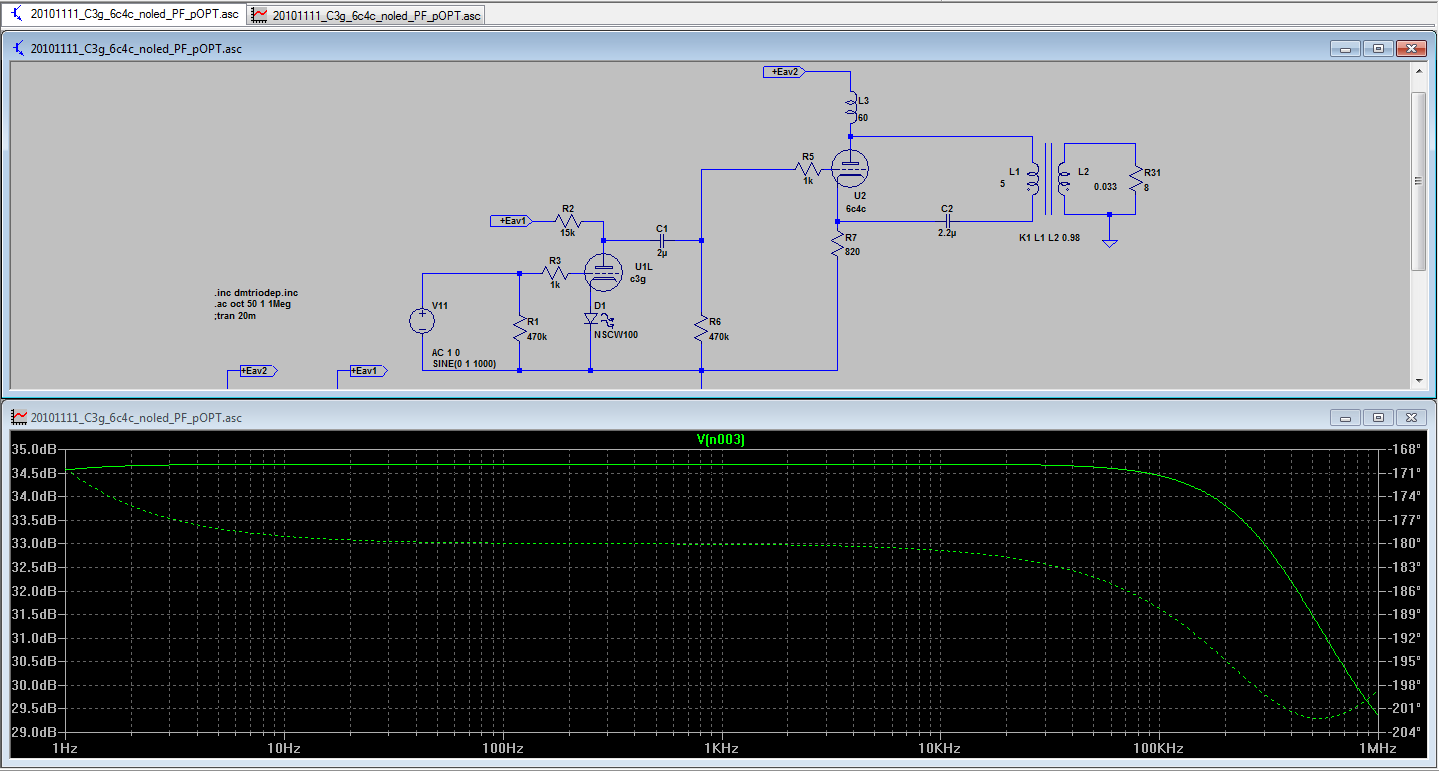
Task: Select transformer secondary L2
Action: pyautogui.click(x=1065, y=179)
